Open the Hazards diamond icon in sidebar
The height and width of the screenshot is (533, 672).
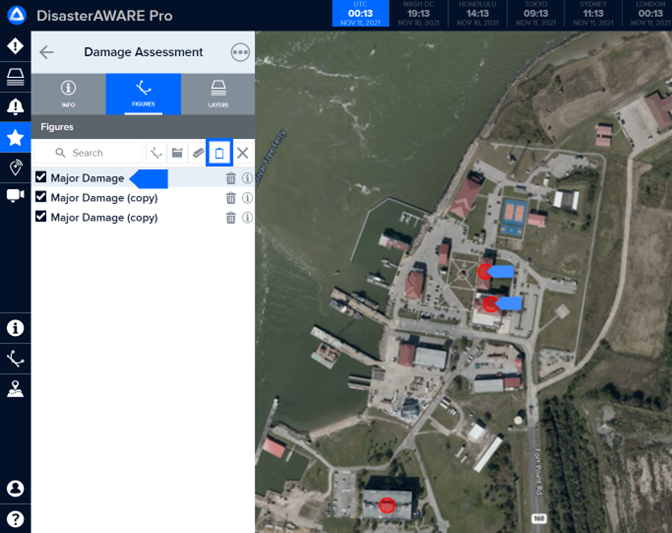coord(15,46)
